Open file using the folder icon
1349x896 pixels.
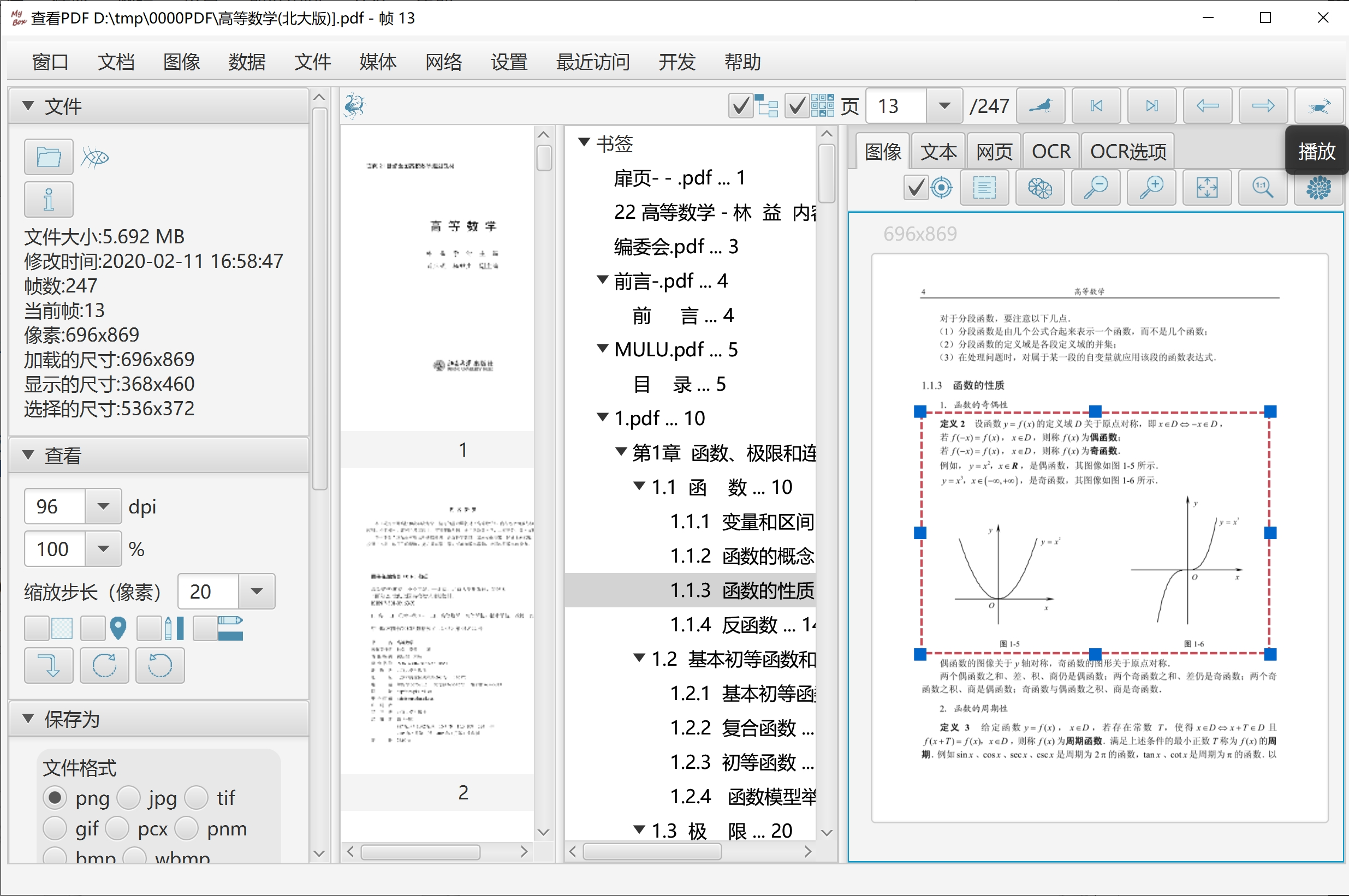pos(49,157)
